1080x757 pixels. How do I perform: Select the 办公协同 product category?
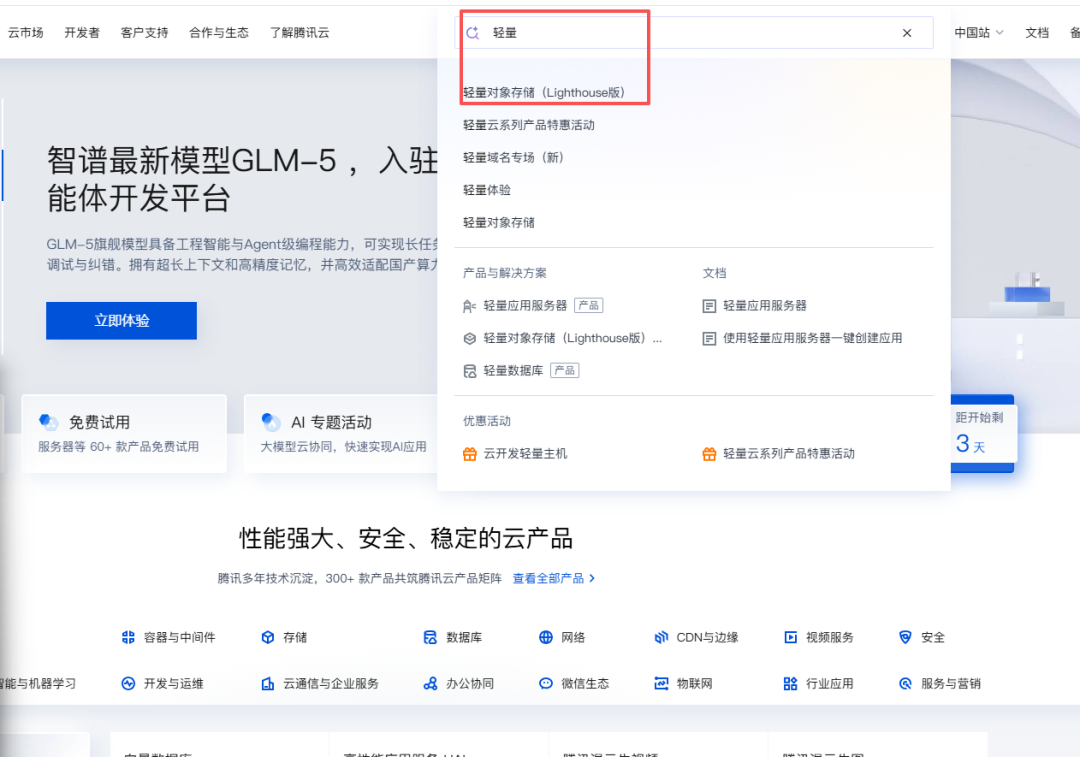click(459, 683)
